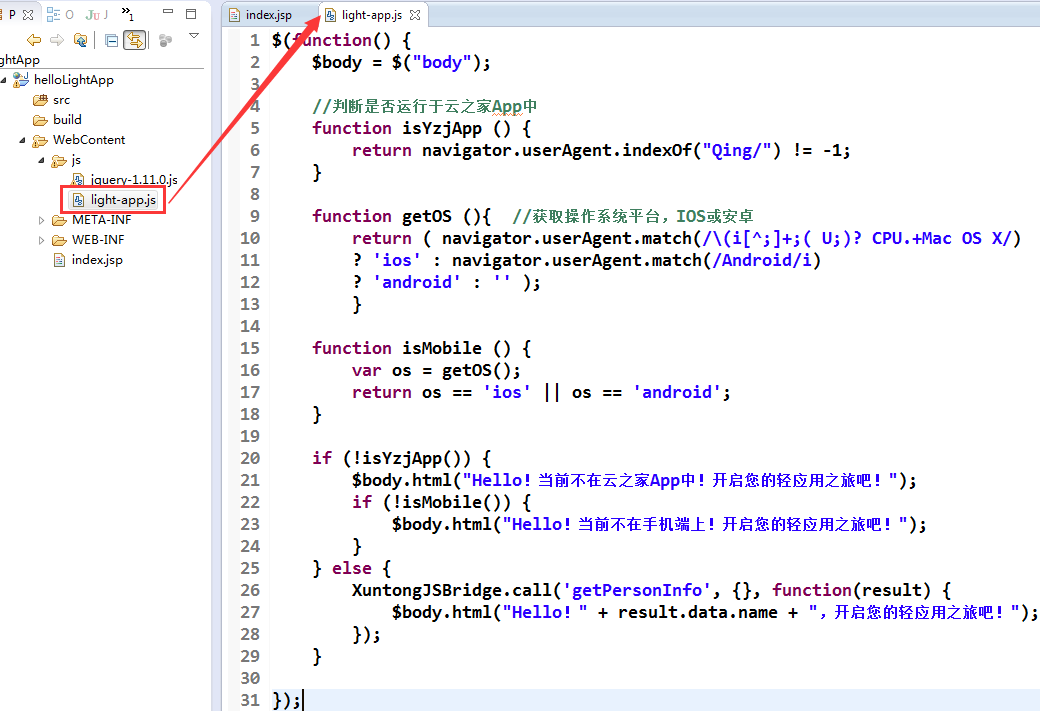Open the index.jsp editor tab
The width and height of the screenshot is (1040, 711).
267,15
